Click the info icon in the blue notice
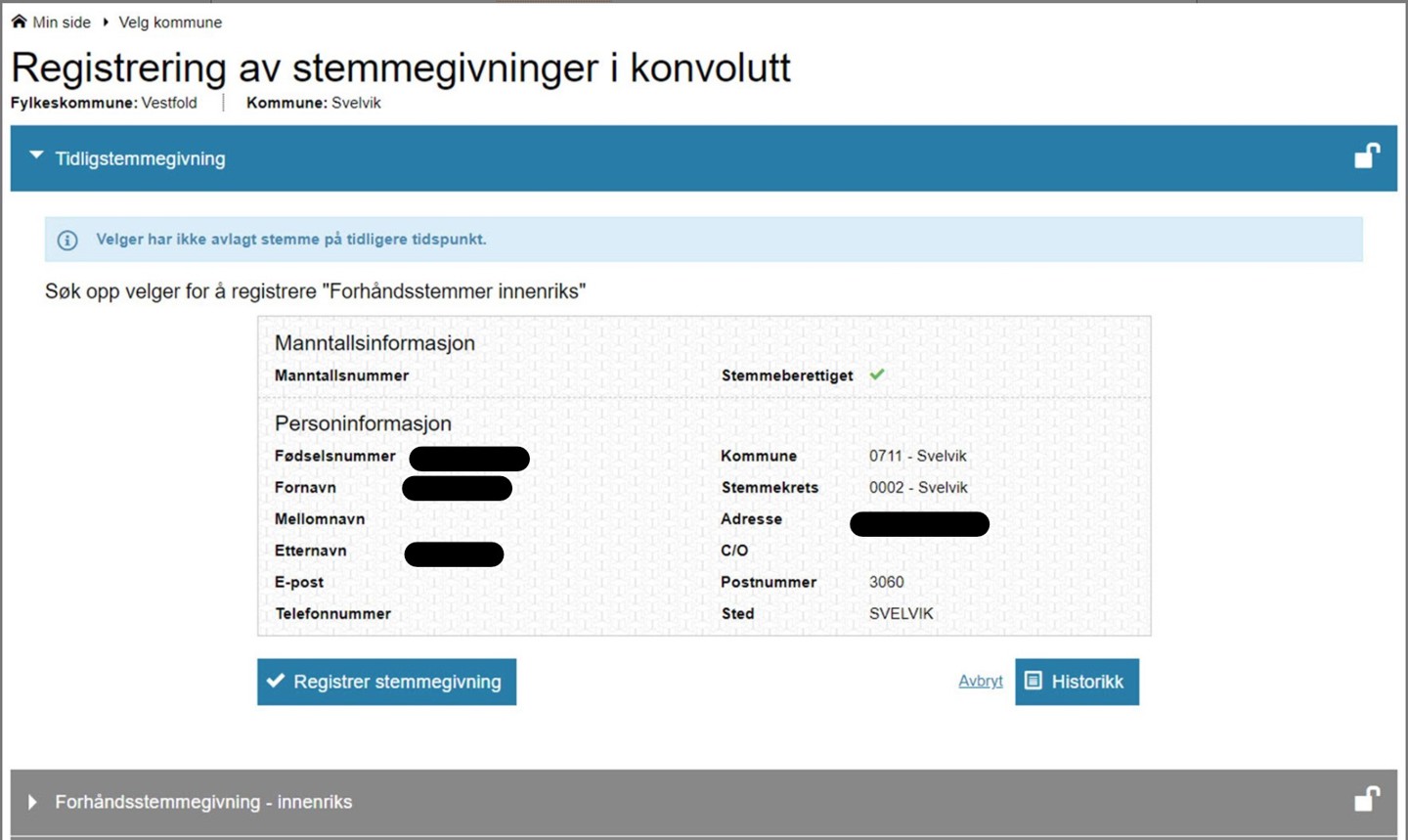1408x840 pixels. [x=67, y=240]
